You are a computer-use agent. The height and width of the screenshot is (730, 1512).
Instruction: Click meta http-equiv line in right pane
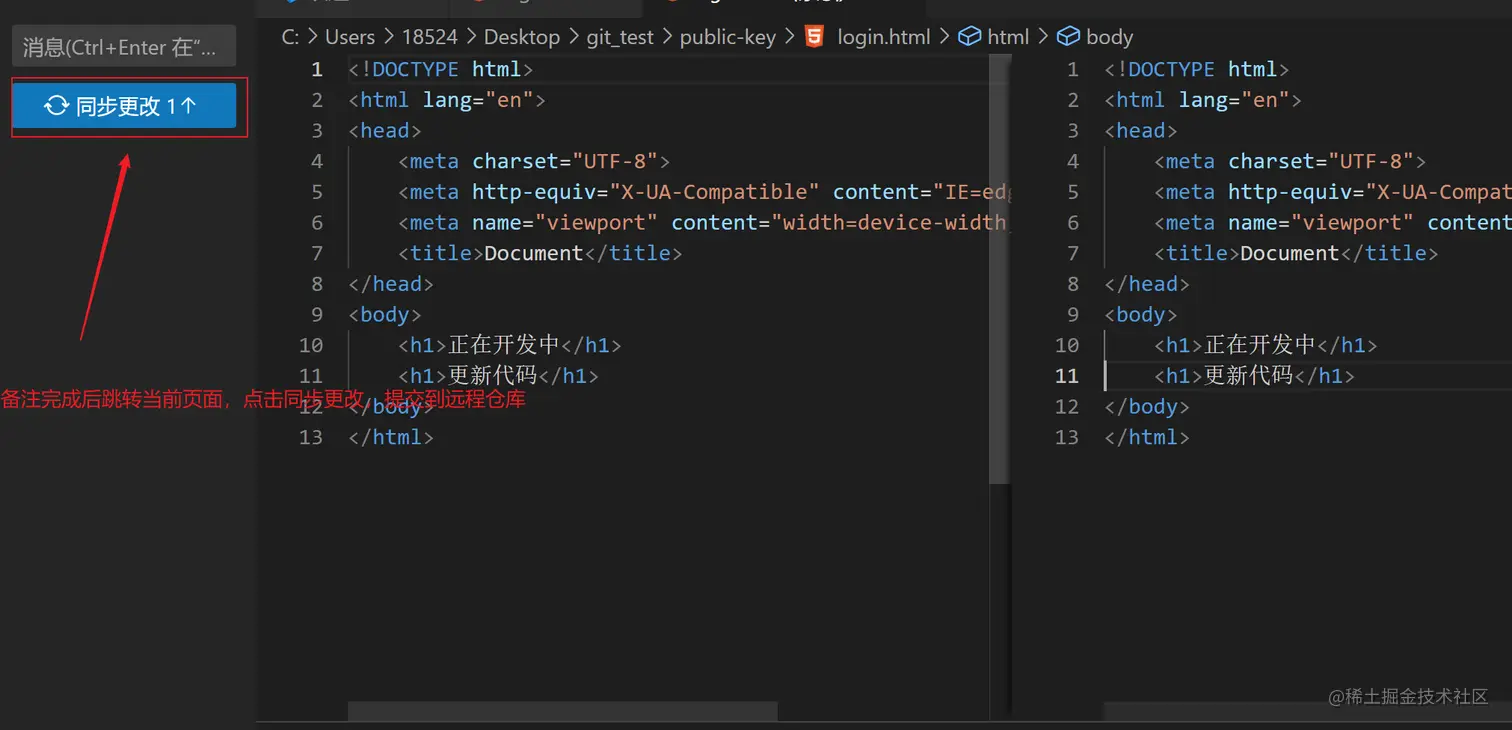coord(1333,192)
